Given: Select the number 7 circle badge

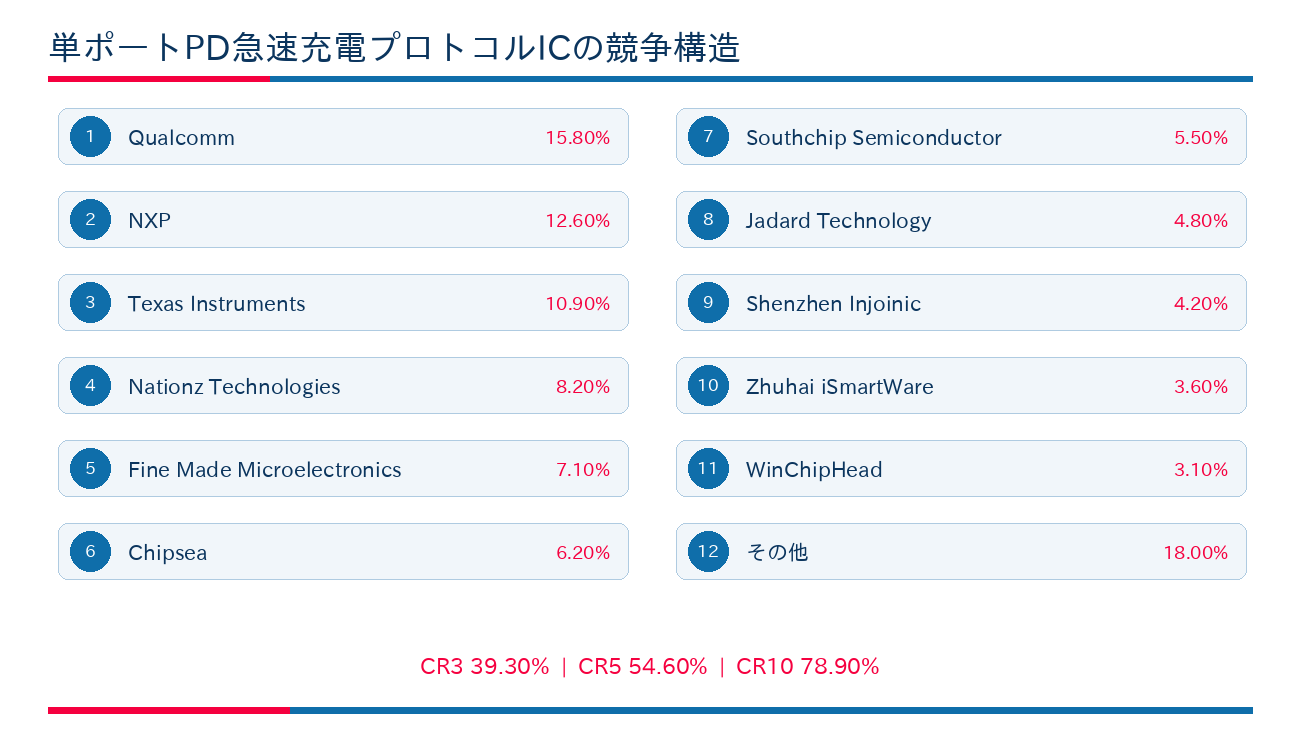Looking at the screenshot, I should pos(708,137).
